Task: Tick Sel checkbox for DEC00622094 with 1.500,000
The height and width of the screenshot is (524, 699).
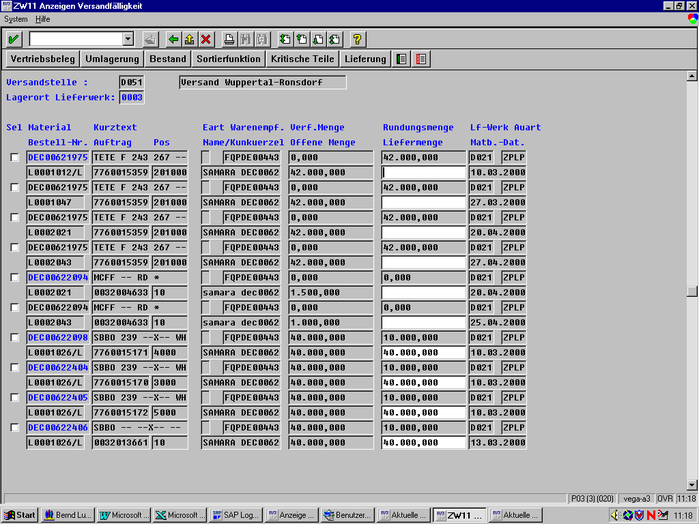Action: [15, 277]
